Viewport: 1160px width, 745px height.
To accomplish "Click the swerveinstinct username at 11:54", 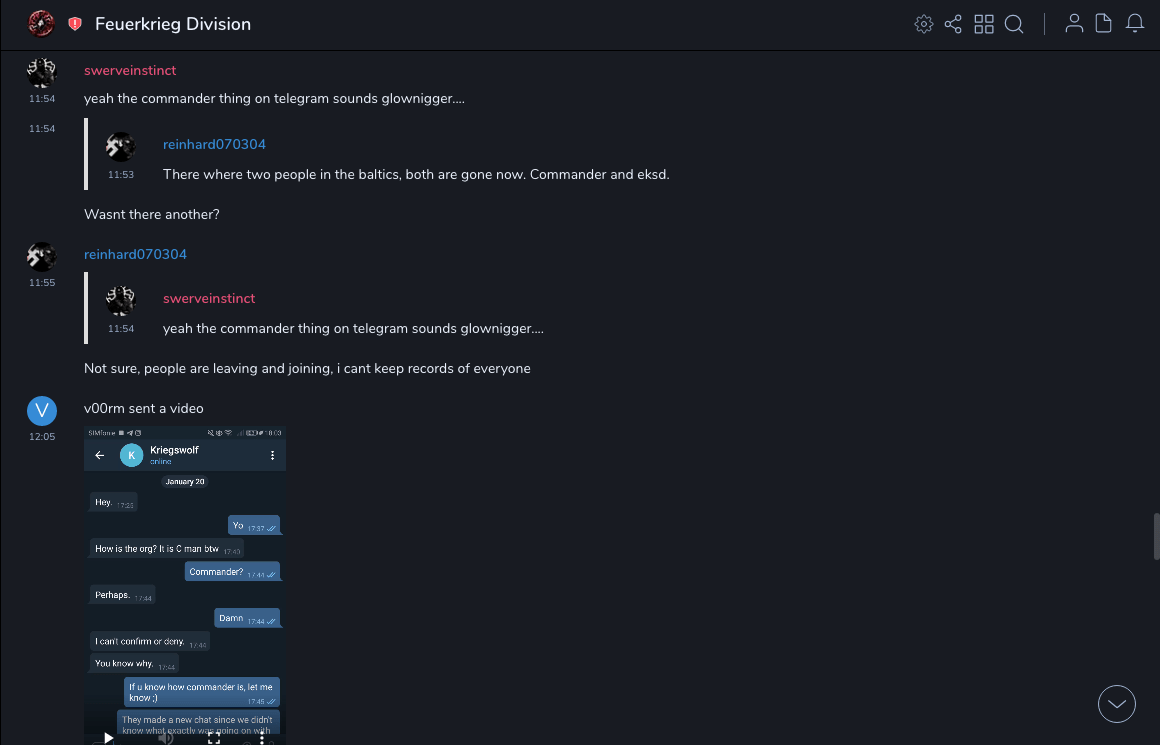I will [130, 70].
